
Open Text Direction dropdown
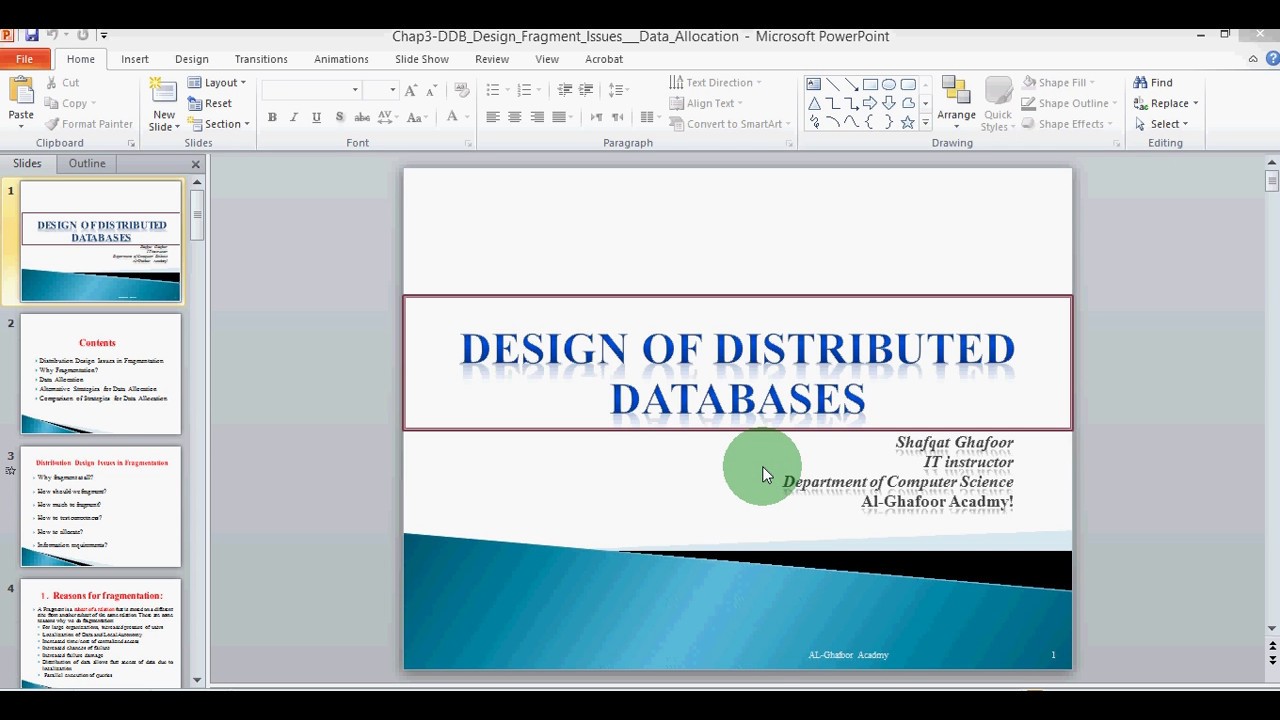click(x=715, y=83)
